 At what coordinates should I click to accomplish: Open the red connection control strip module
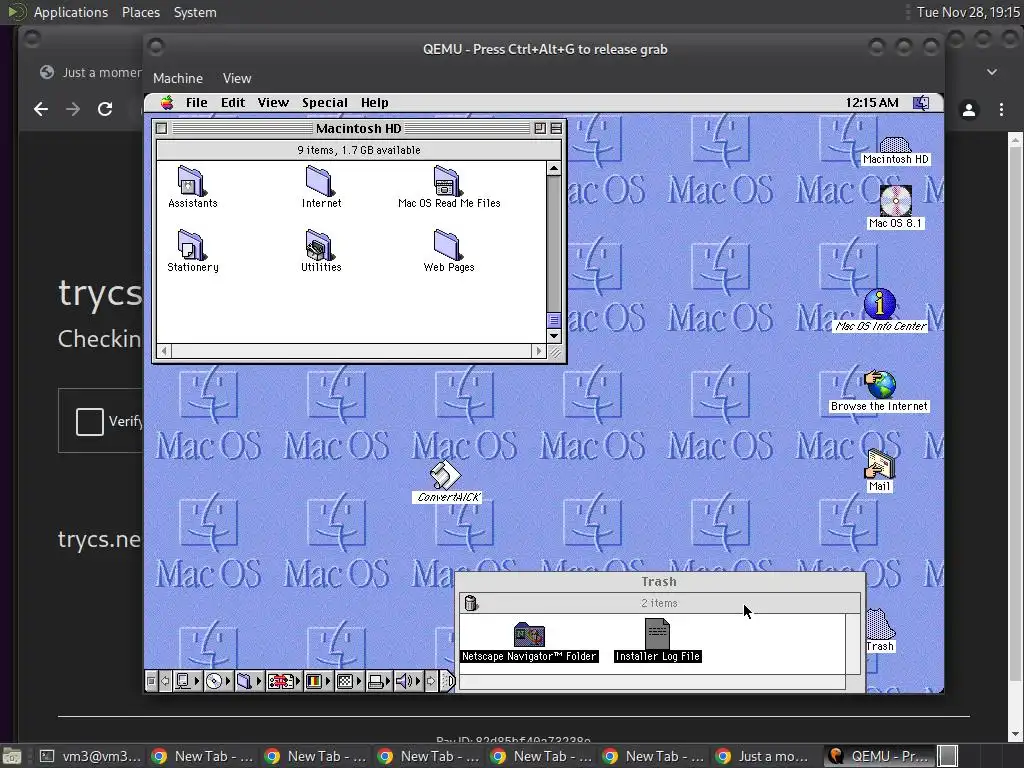[283, 681]
